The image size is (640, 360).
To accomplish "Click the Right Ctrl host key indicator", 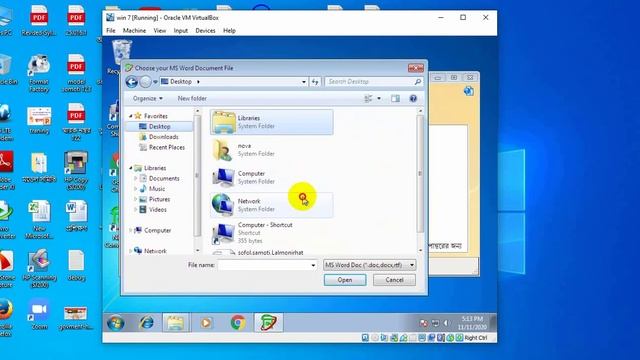I will [476, 338].
